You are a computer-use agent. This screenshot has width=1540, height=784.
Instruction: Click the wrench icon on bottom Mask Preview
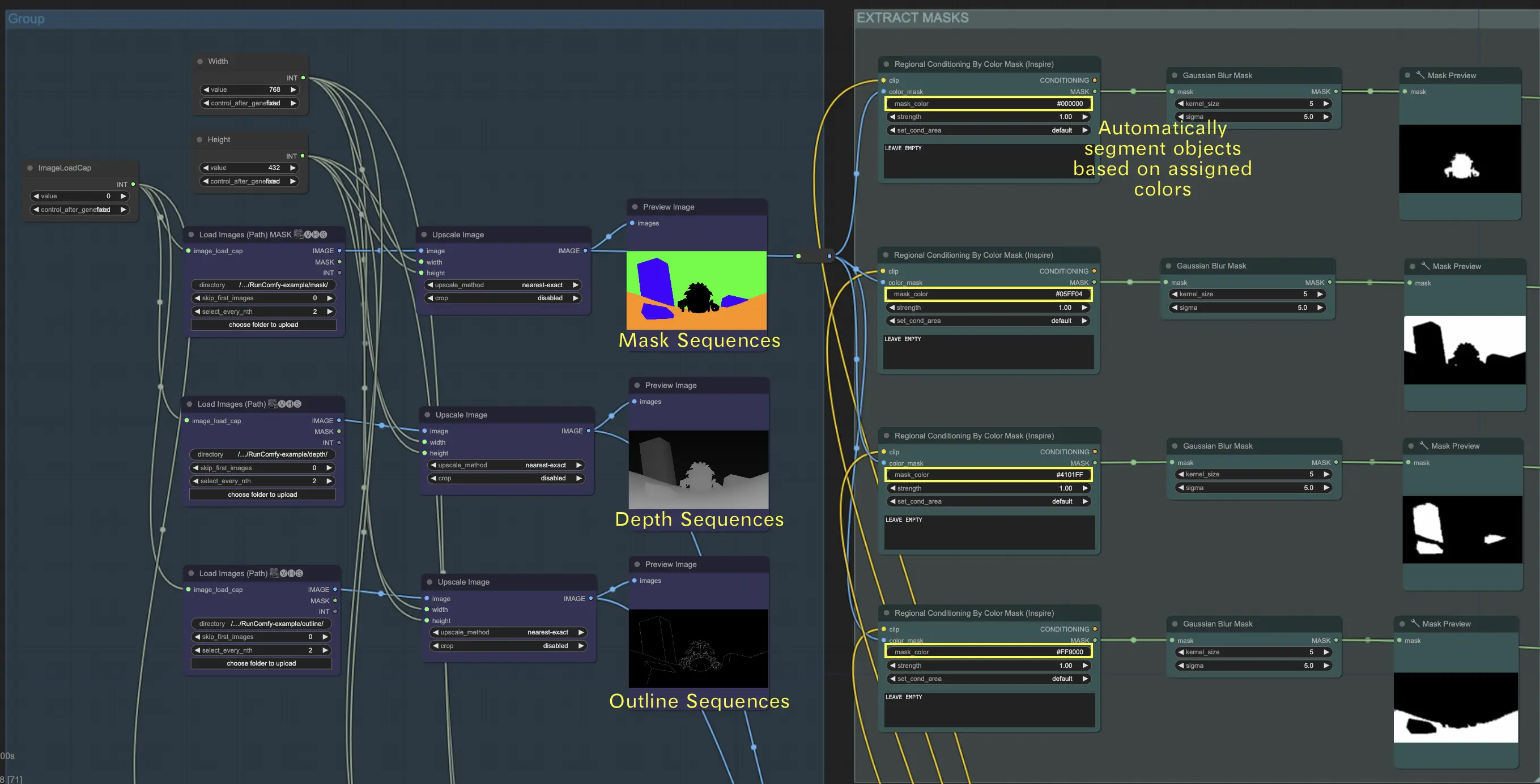pos(1414,623)
